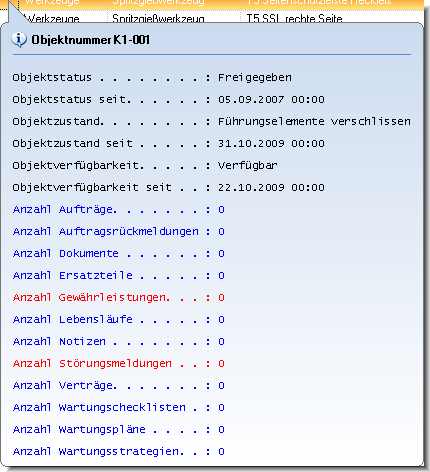Screen dimensions: 430x472
Task: Select the T5 SSL rechte Seite cell
Action: [294, 19]
